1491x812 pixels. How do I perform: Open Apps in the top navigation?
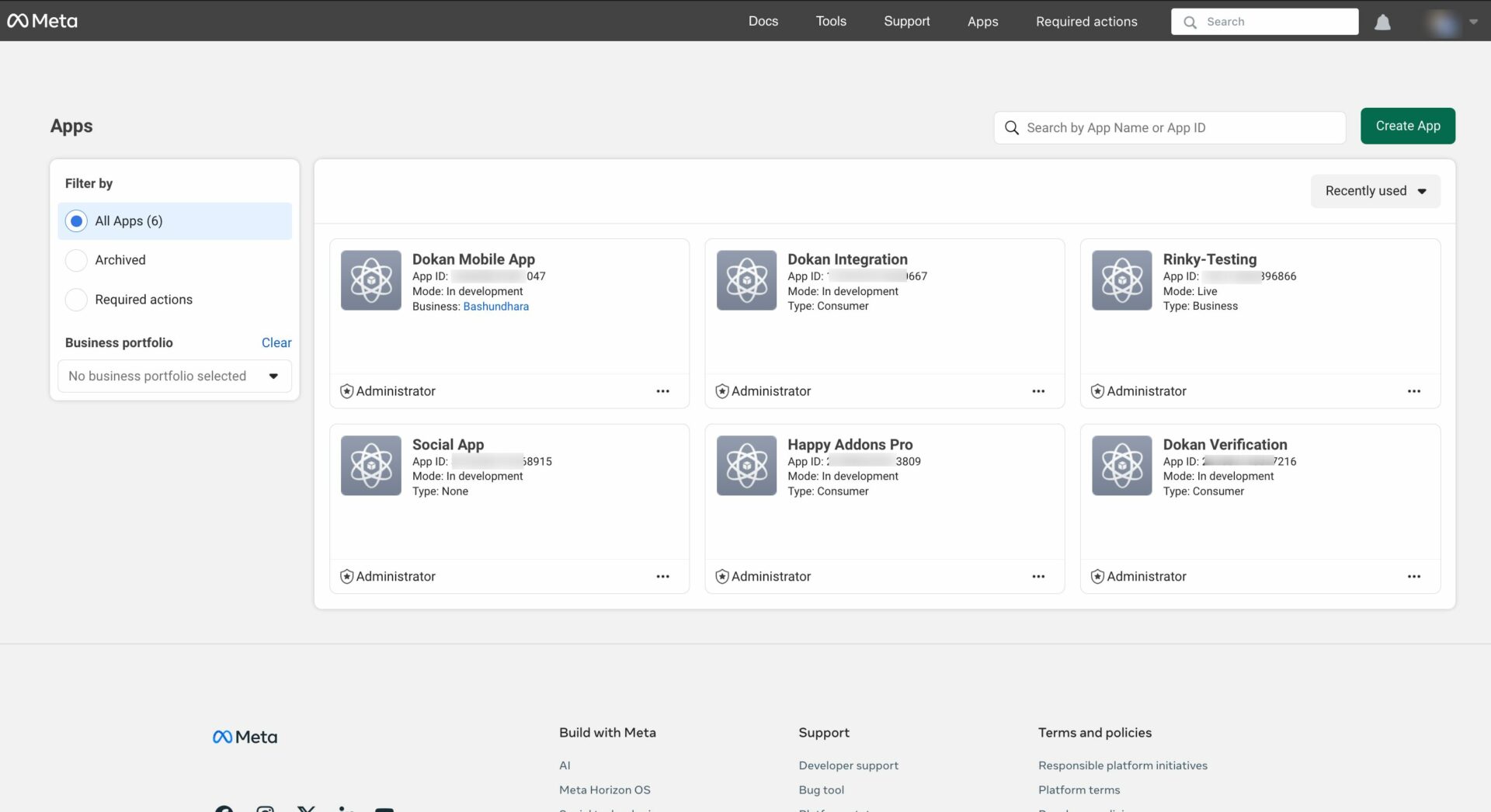pos(982,22)
